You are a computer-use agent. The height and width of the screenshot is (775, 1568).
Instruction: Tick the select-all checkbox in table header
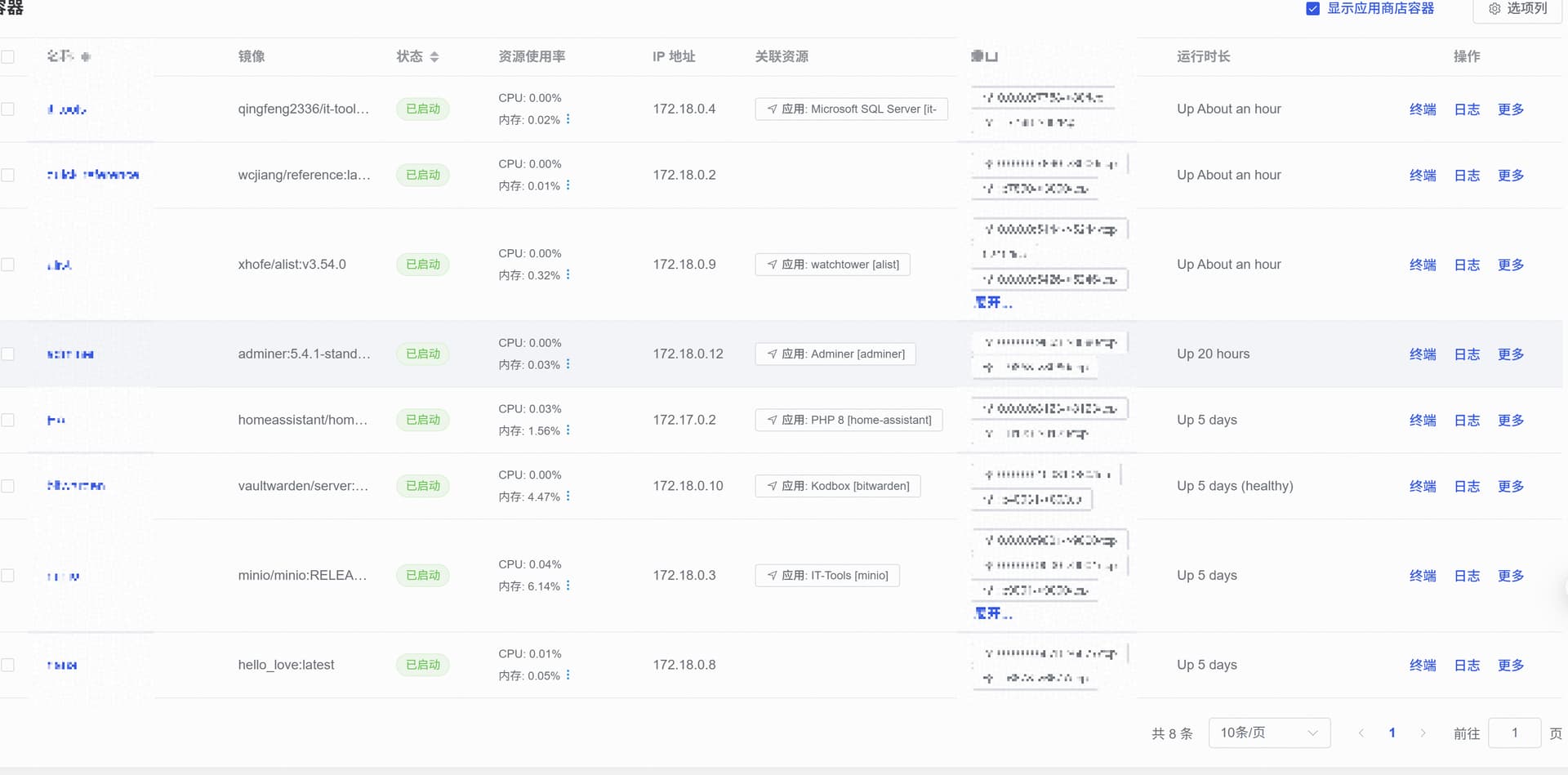tap(8, 57)
